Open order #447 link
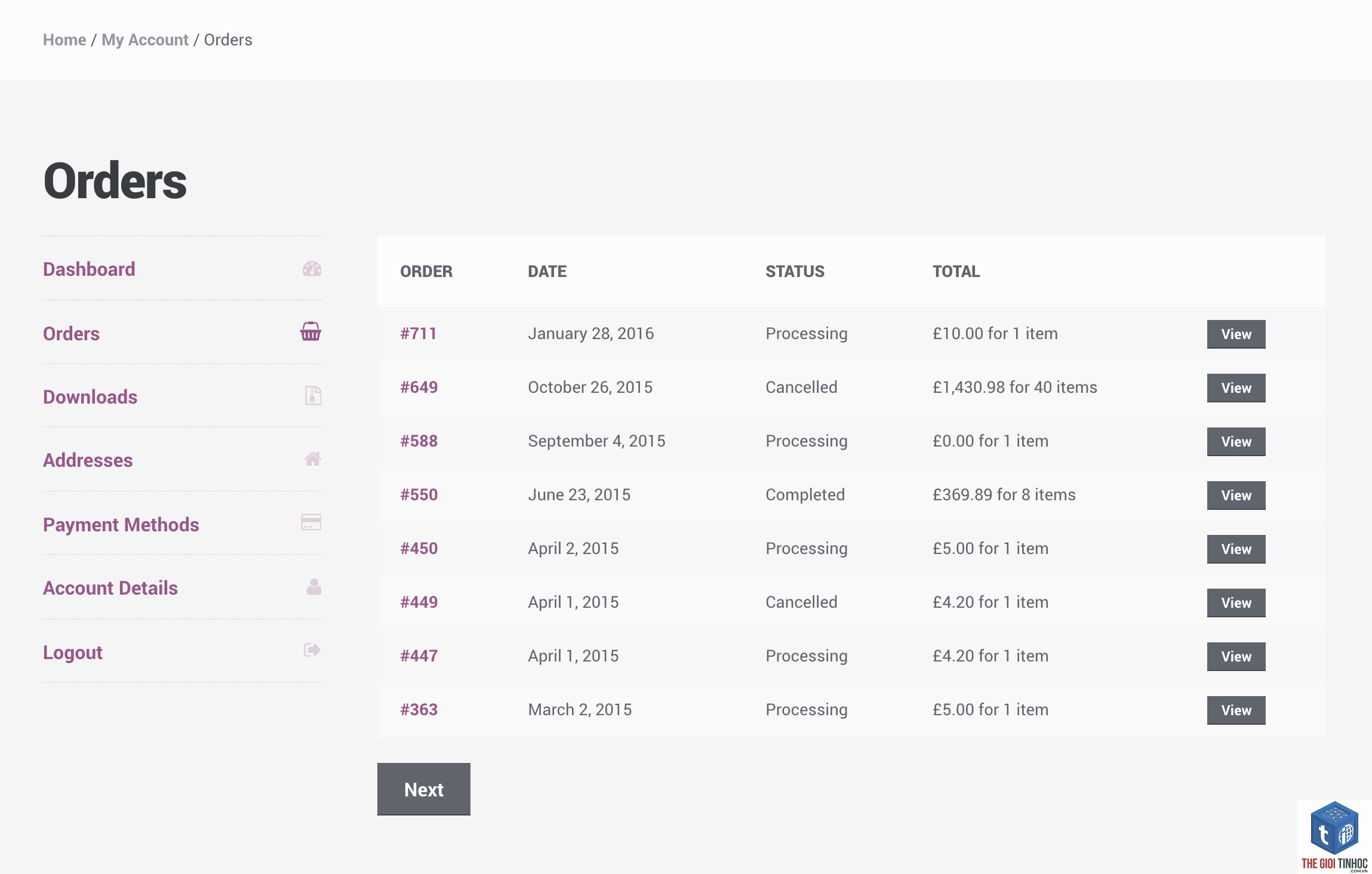The height and width of the screenshot is (874, 1372). tap(419, 656)
